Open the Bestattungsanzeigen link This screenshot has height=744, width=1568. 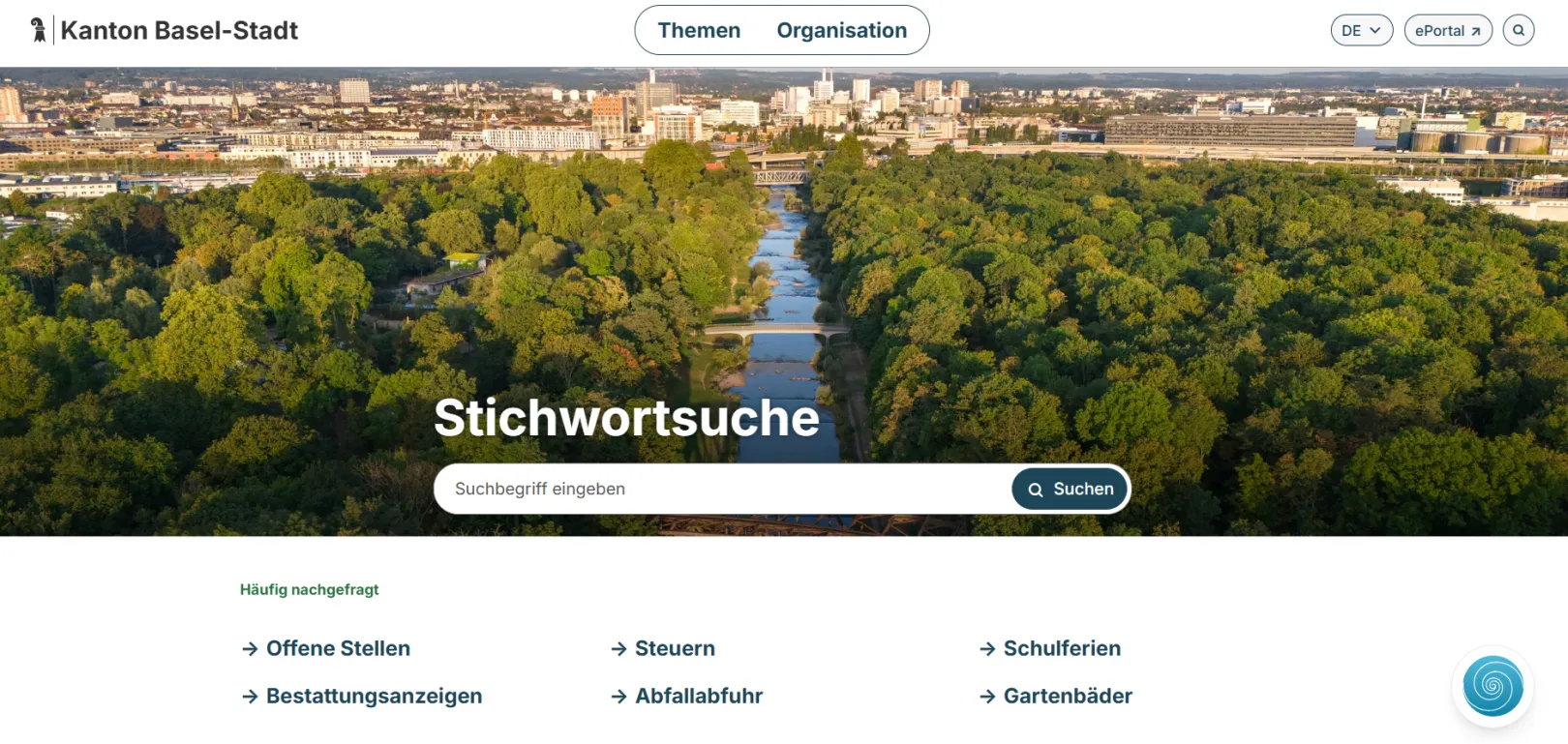pyautogui.click(x=362, y=696)
